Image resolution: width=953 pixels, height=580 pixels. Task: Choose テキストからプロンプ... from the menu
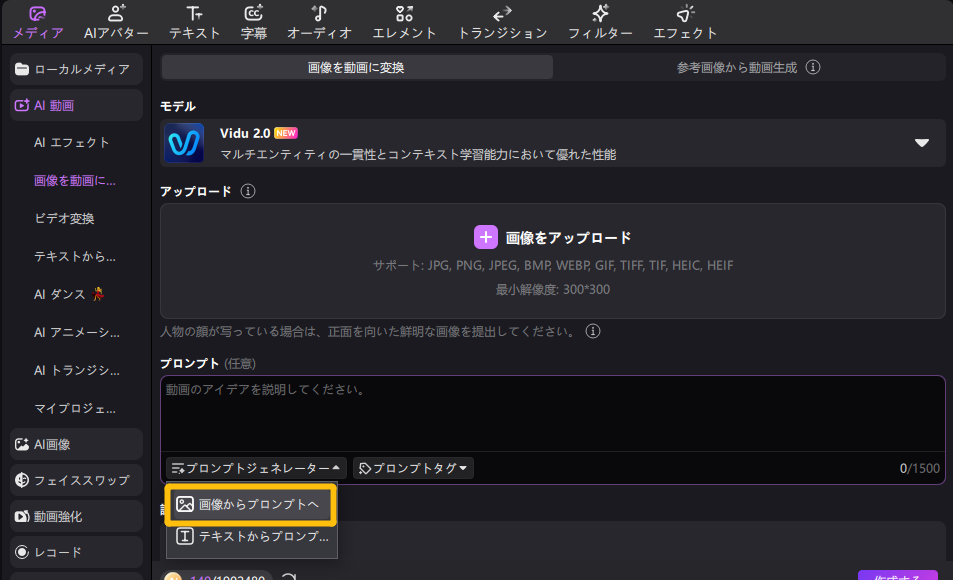(x=251, y=536)
